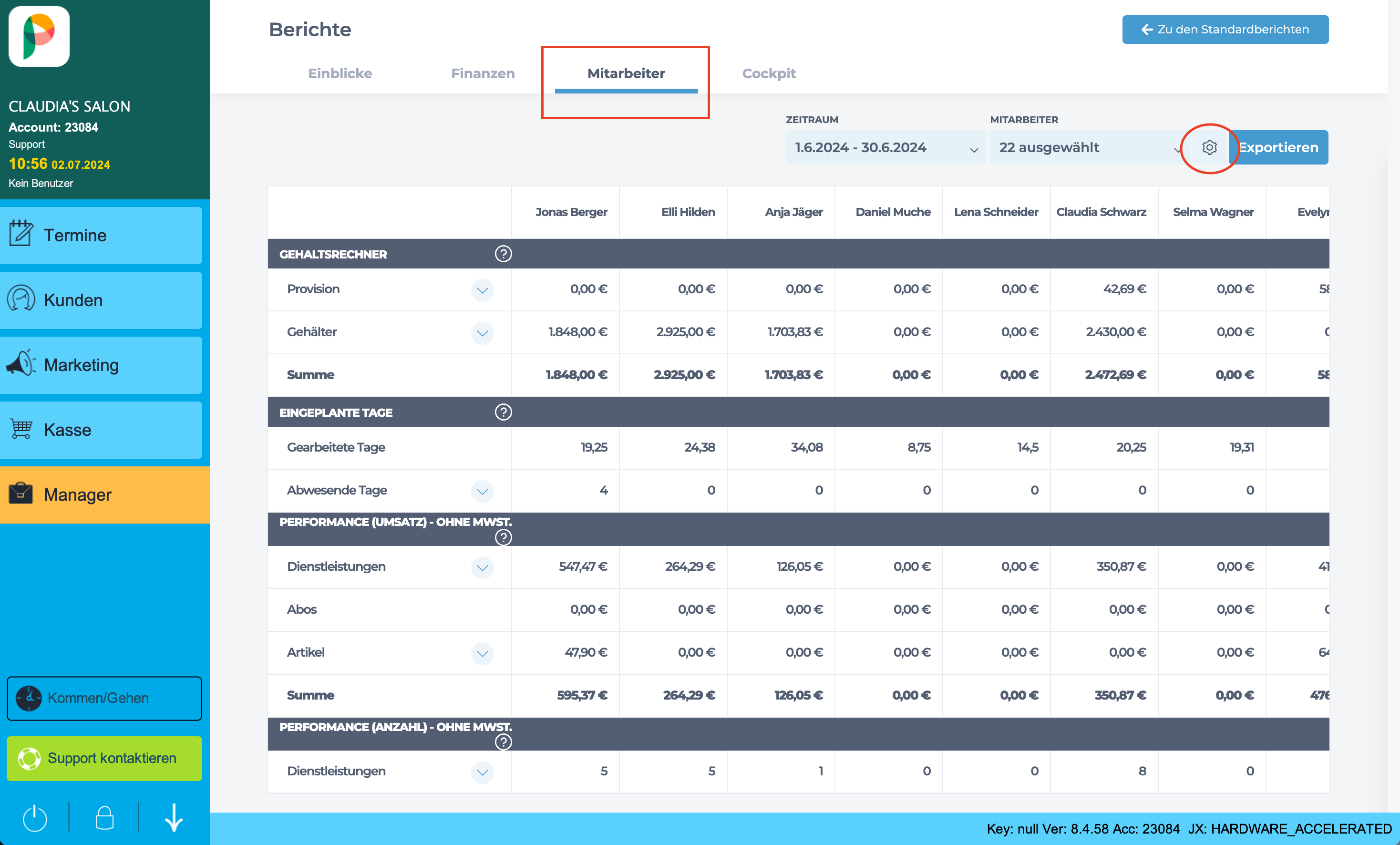
Task: Click Support kontaktieren button
Action: 104,758
